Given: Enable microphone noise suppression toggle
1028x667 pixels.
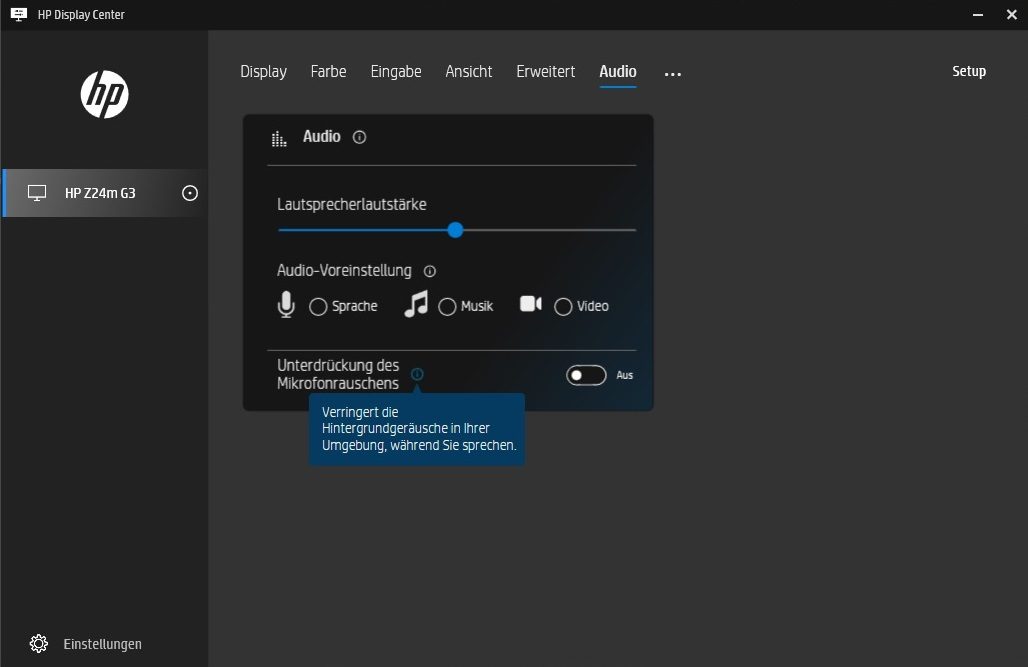Looking at the screenshot, I should (x=586, y=375).
